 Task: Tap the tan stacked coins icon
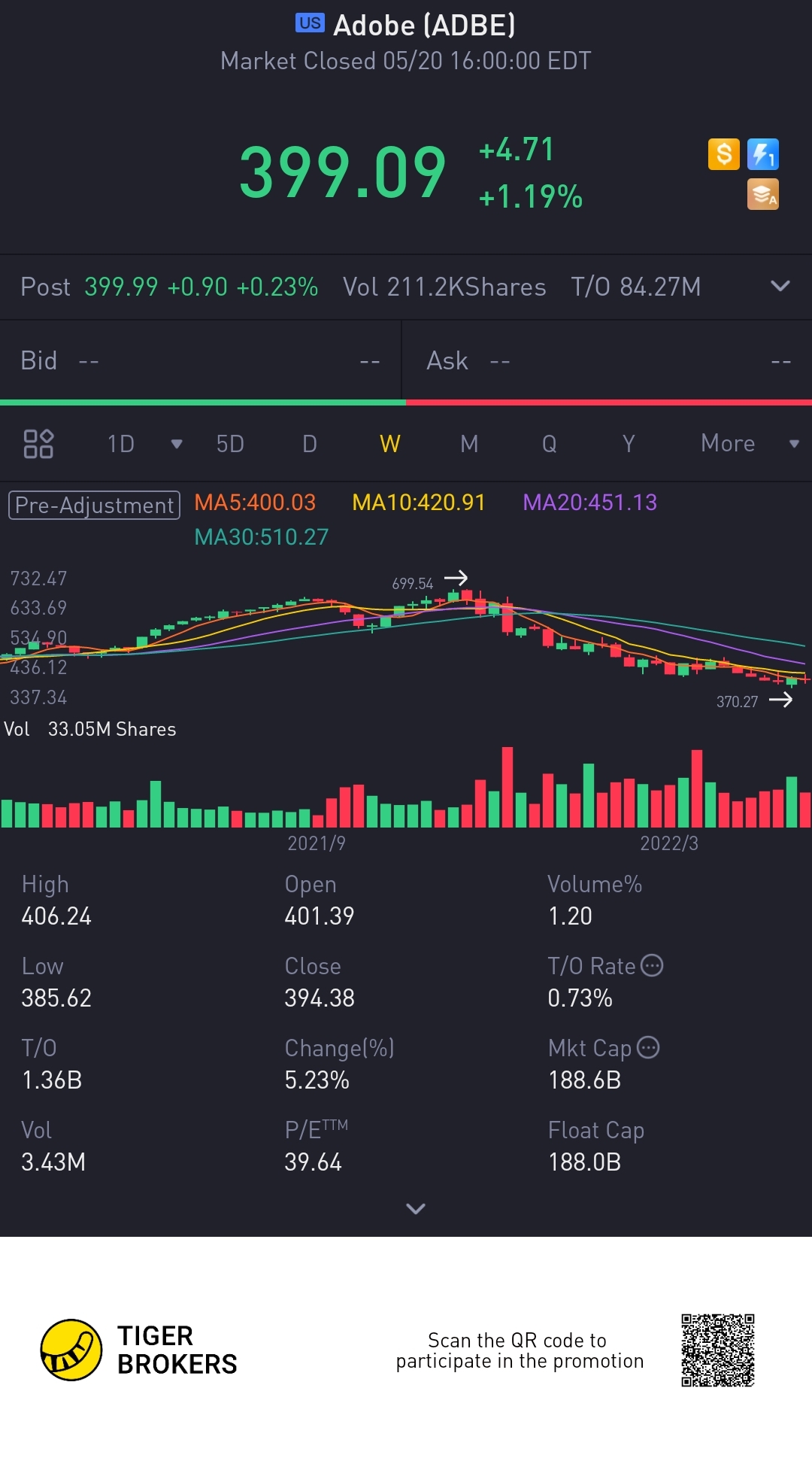[x=762, y=194]
